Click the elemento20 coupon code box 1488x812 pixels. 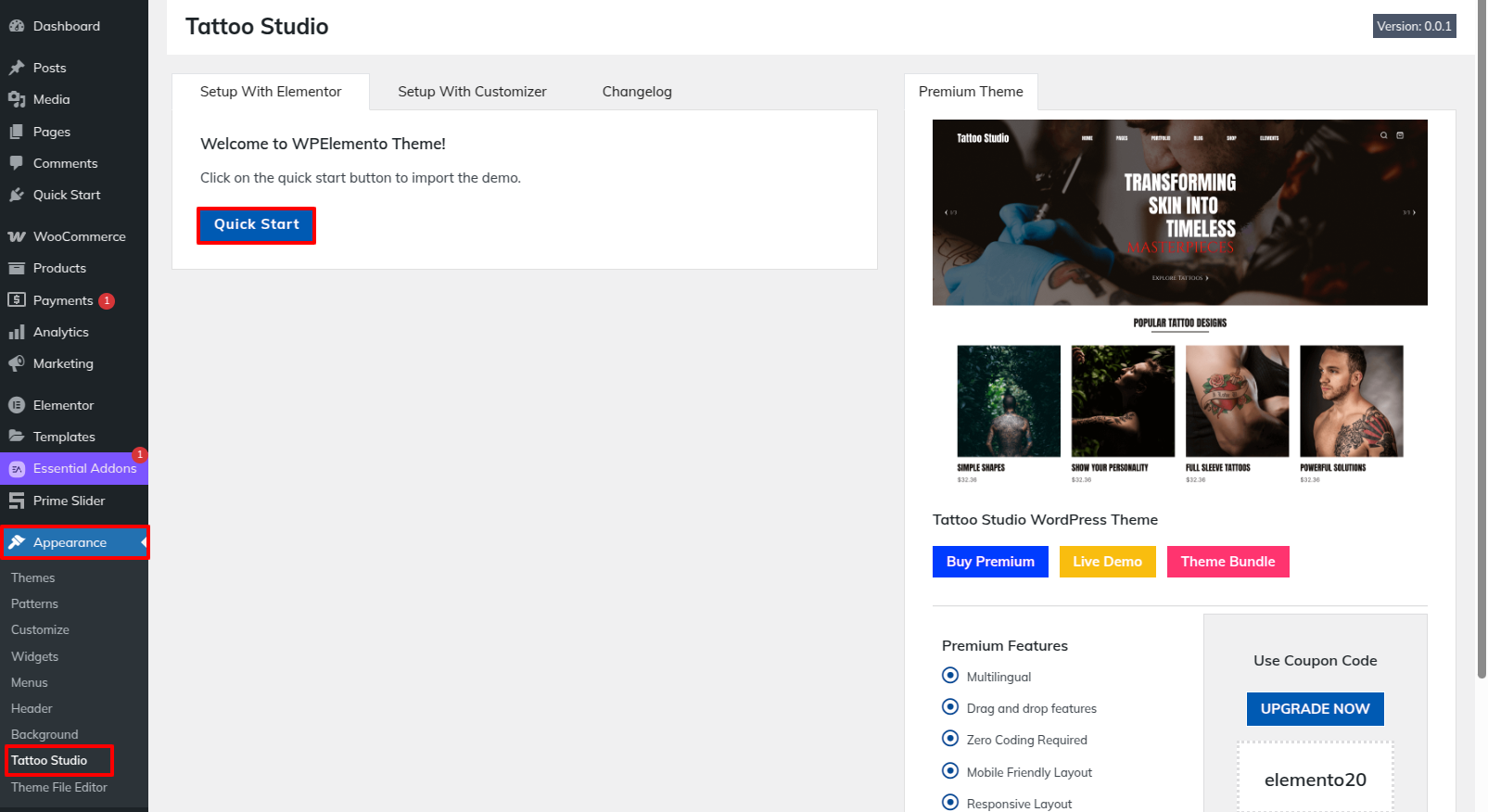click(1316, 779)
